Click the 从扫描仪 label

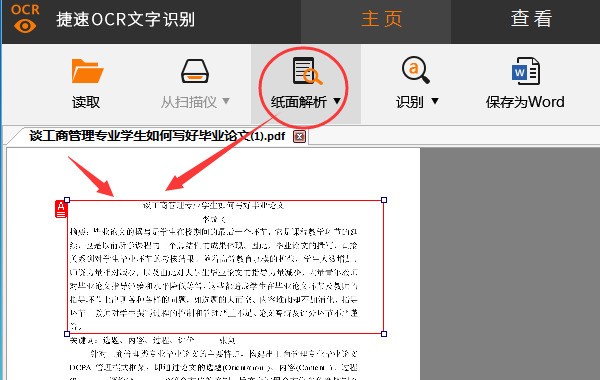[189, 102]
